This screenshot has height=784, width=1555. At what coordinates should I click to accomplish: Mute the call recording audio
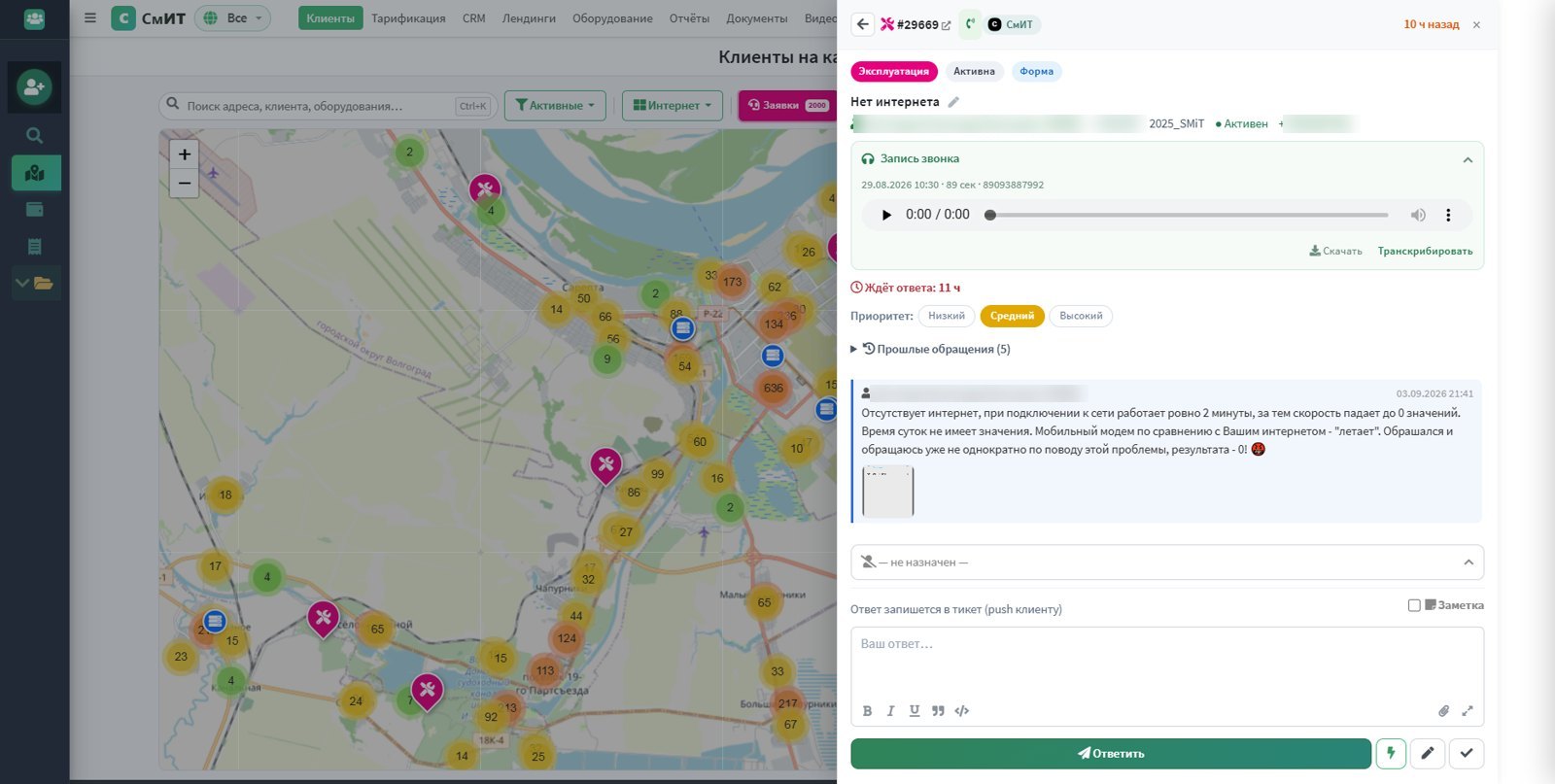click(x=1418, y=215)
